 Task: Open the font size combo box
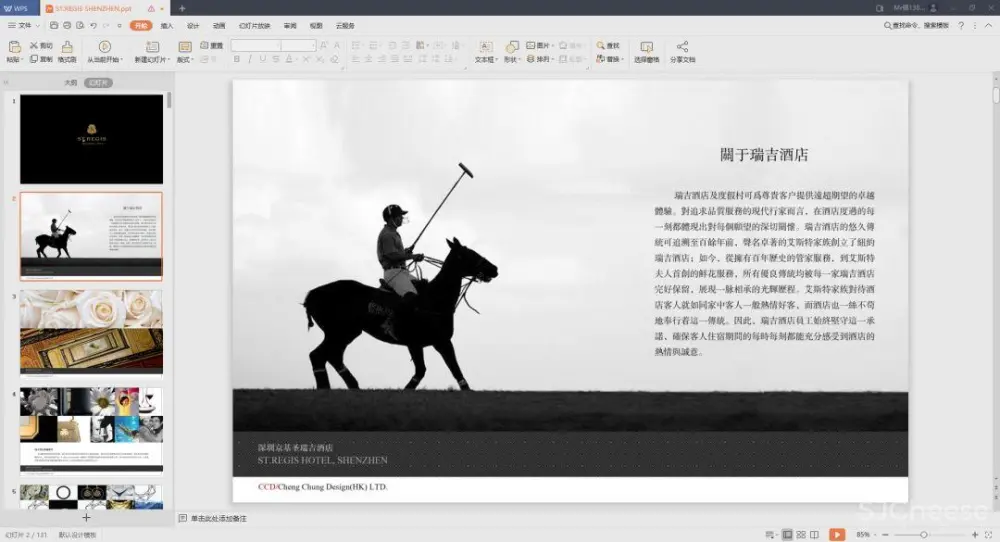coord(298,45)
